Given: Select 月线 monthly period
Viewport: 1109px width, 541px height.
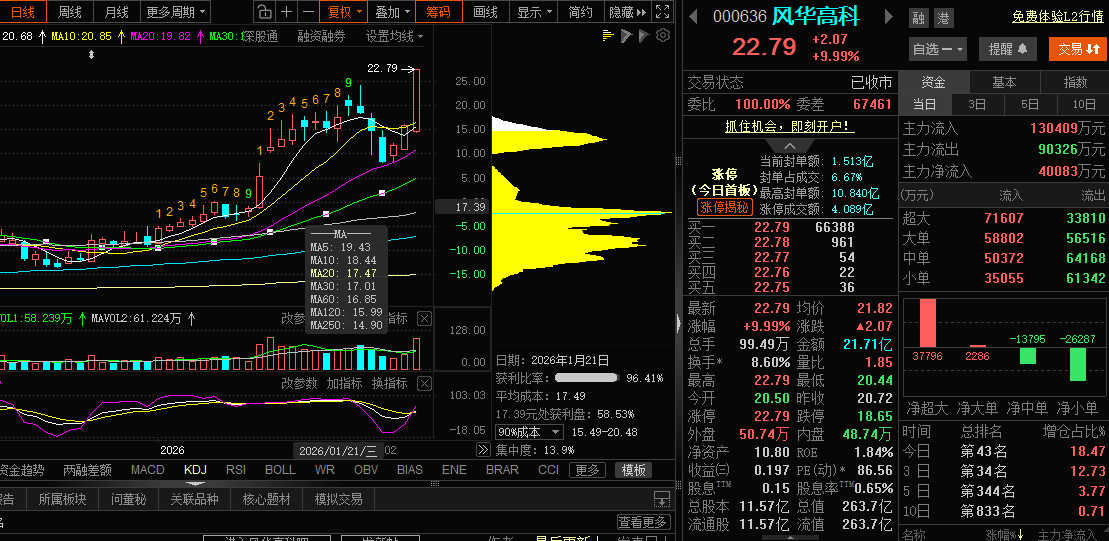Looking at the screenshot, I should (x=117, y=11).
